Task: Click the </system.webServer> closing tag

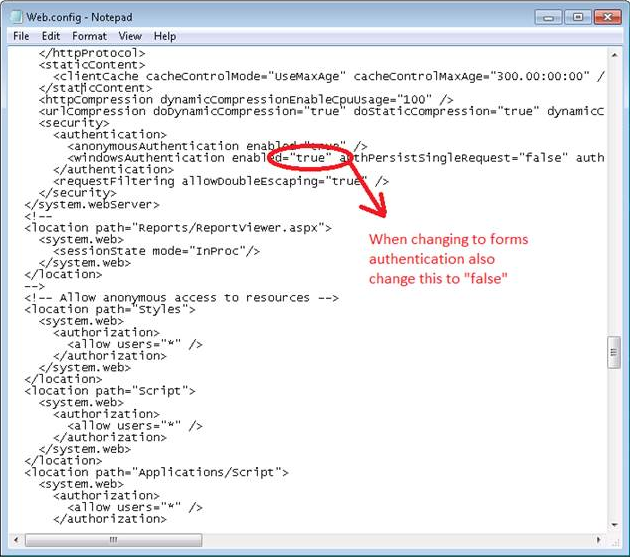Action: tap(92, 205)
